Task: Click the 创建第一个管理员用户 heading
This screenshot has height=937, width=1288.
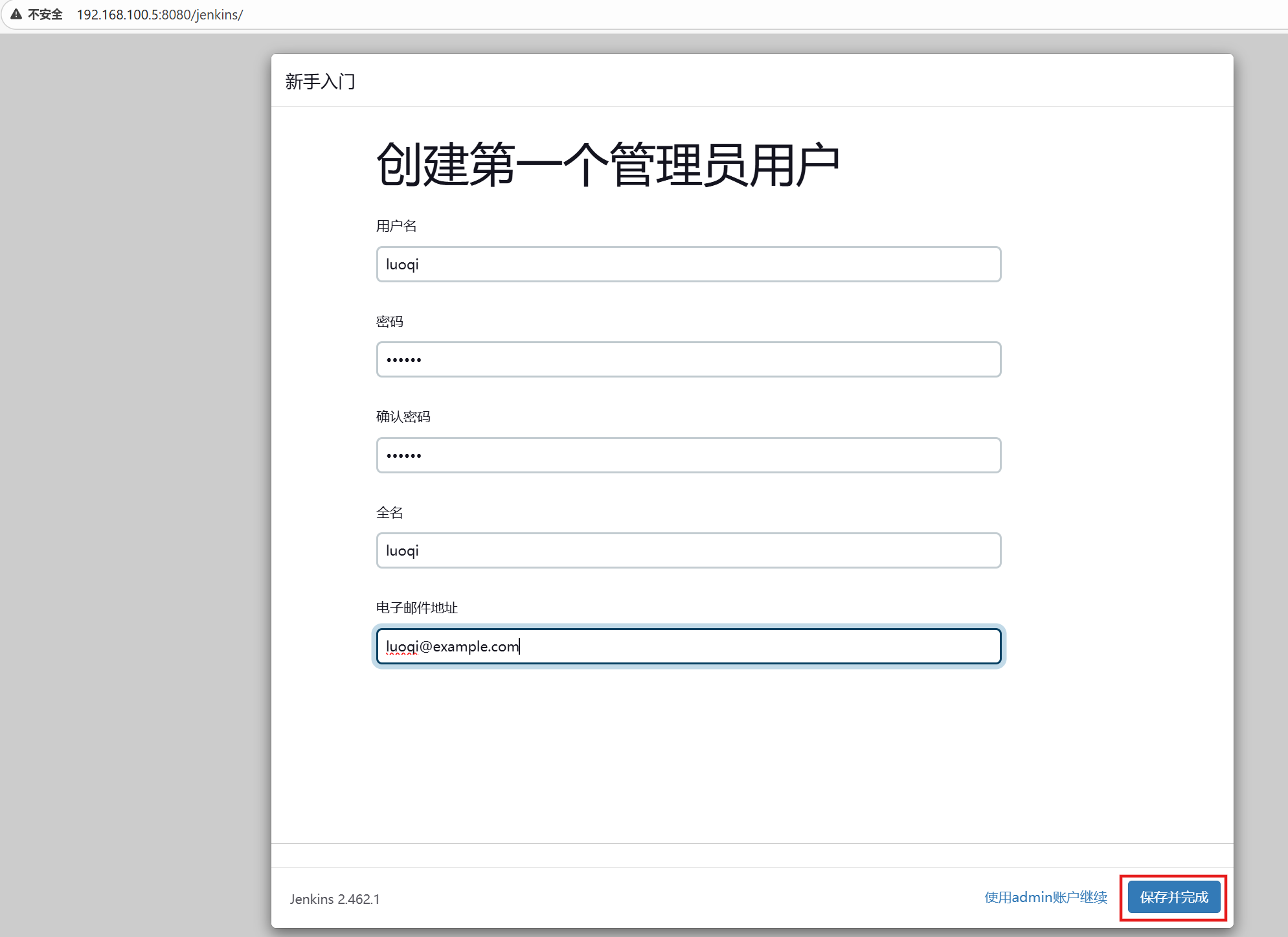Action: pos(607,165)
